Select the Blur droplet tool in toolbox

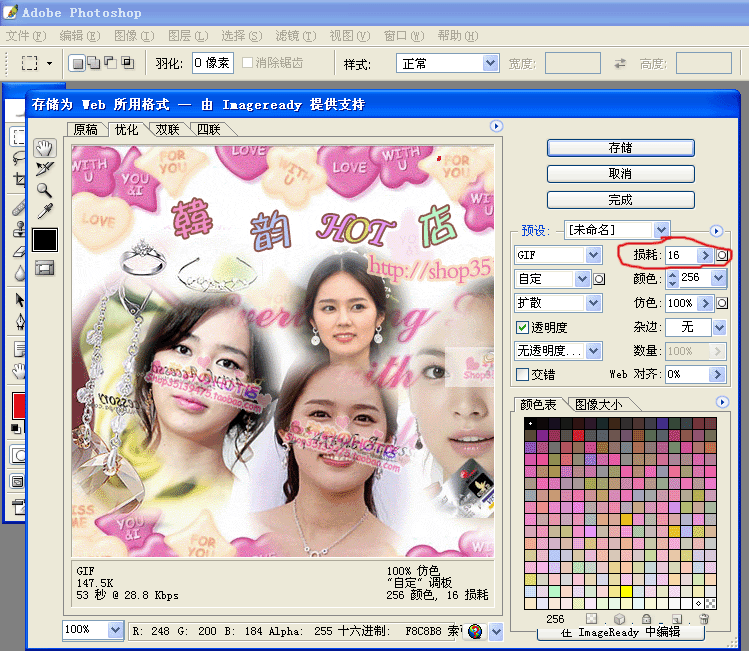(x=19, y=273)
